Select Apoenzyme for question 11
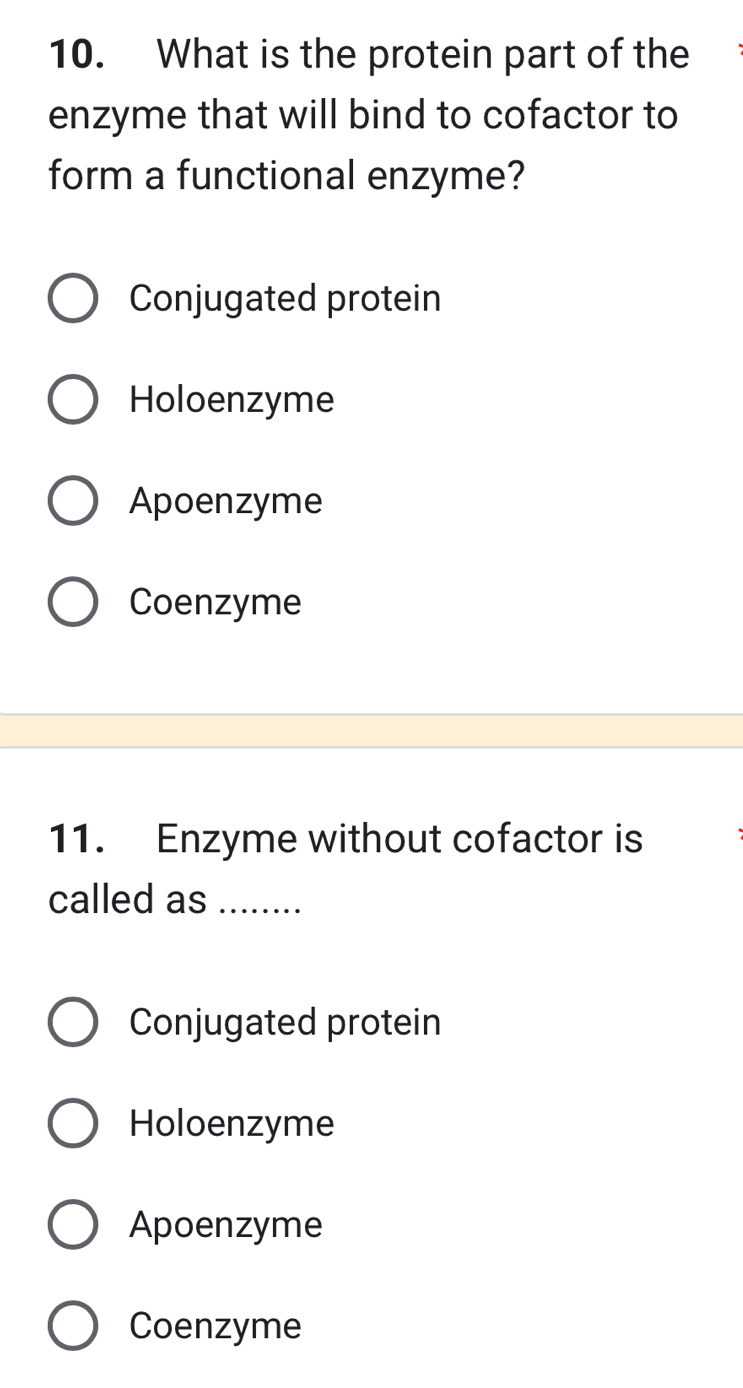 [72, 1224]
